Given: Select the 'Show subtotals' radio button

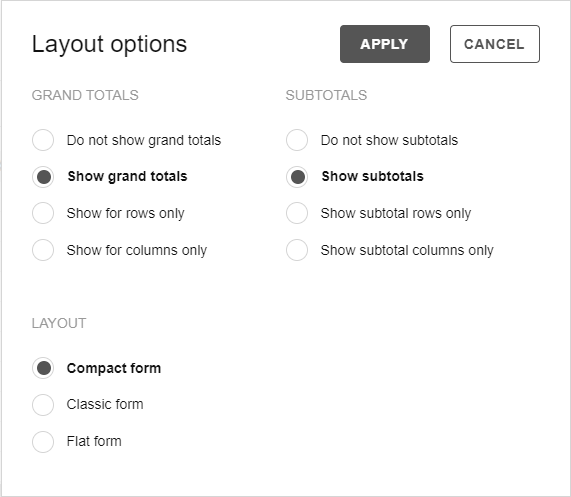Looking at the screenshot, I should (x=297, y=177).
